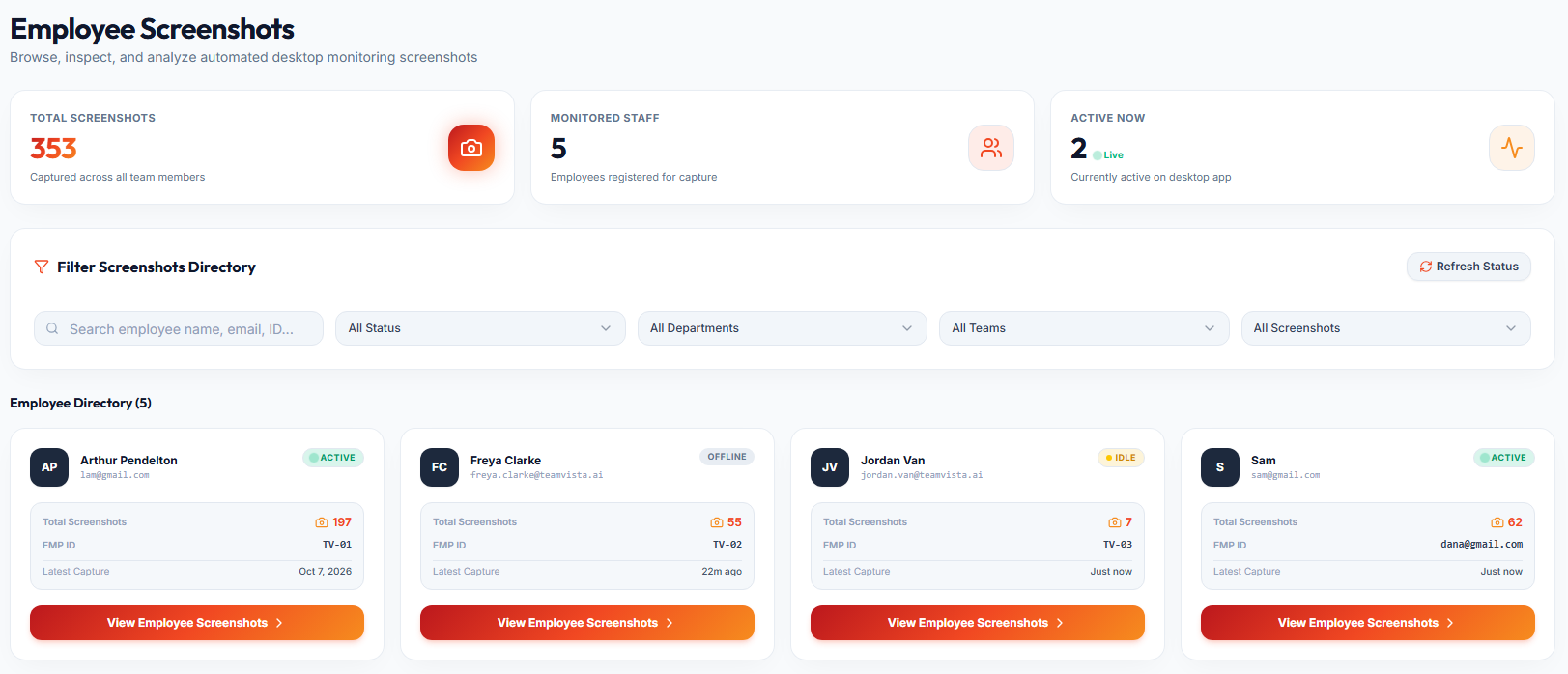Open the All Status dropdown
Viewport: 1568px width, 674px height.
(480, 328)
